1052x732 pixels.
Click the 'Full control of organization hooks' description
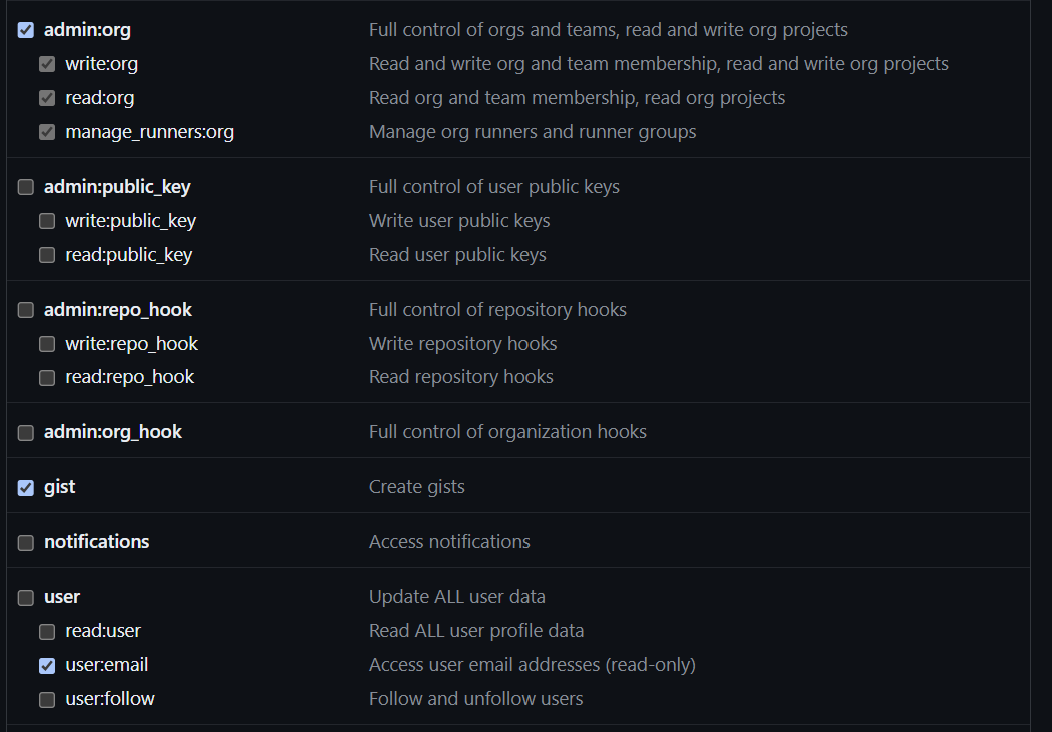click(507, 432)
